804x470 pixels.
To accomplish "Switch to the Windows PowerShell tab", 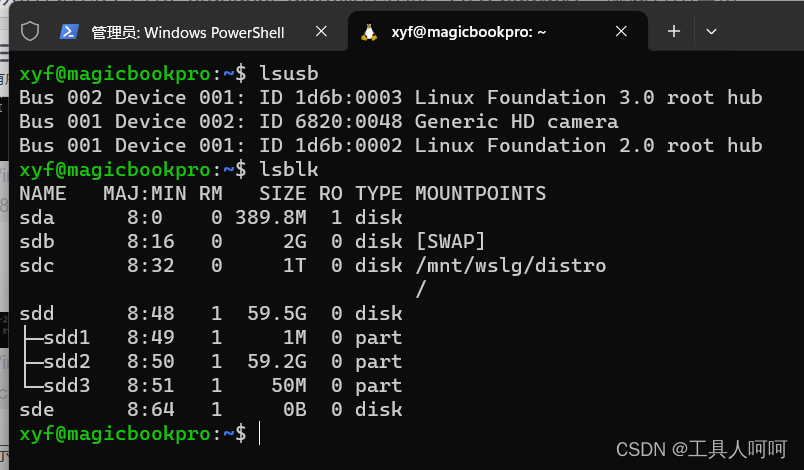I will [x=187, y=32].
